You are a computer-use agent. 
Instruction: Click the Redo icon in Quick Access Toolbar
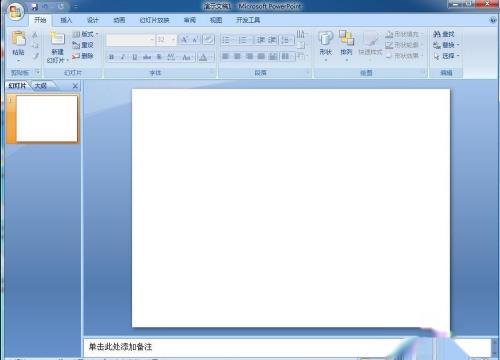[61, 7]
